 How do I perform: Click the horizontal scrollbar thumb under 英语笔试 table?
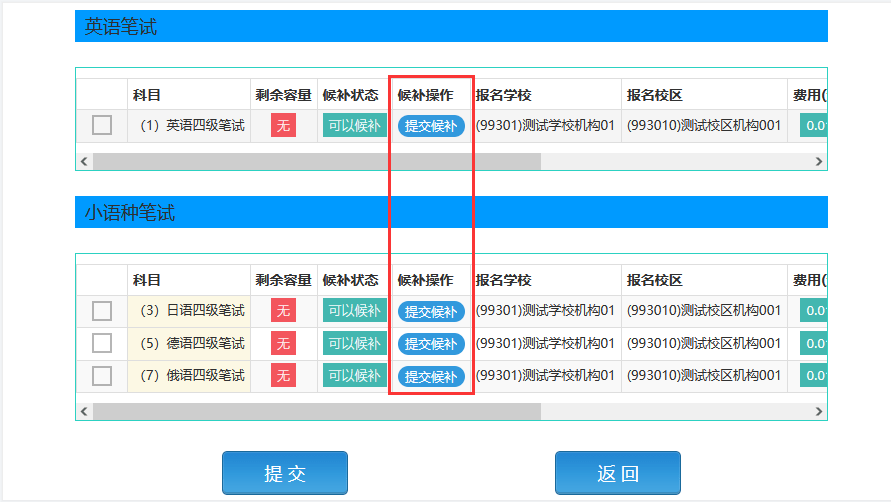pos(317,161)
